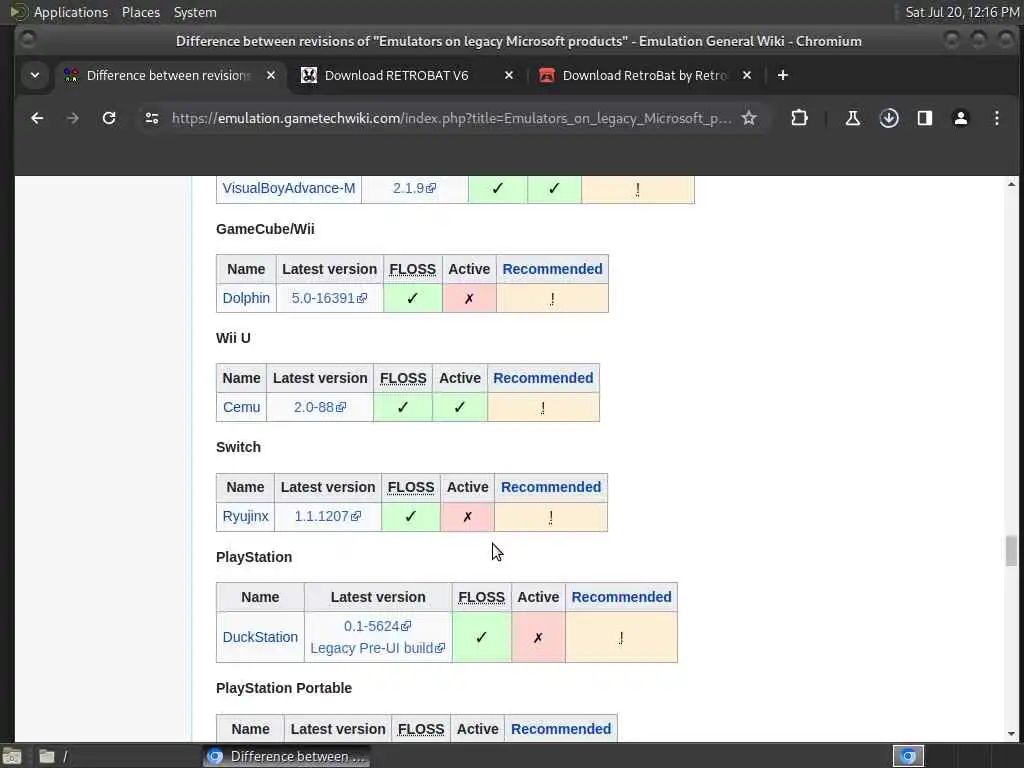Image resolution: width=1024 pixels, height=768 pixels.
Task: Open the Cemu emulator link
Action: click(242, 407)
